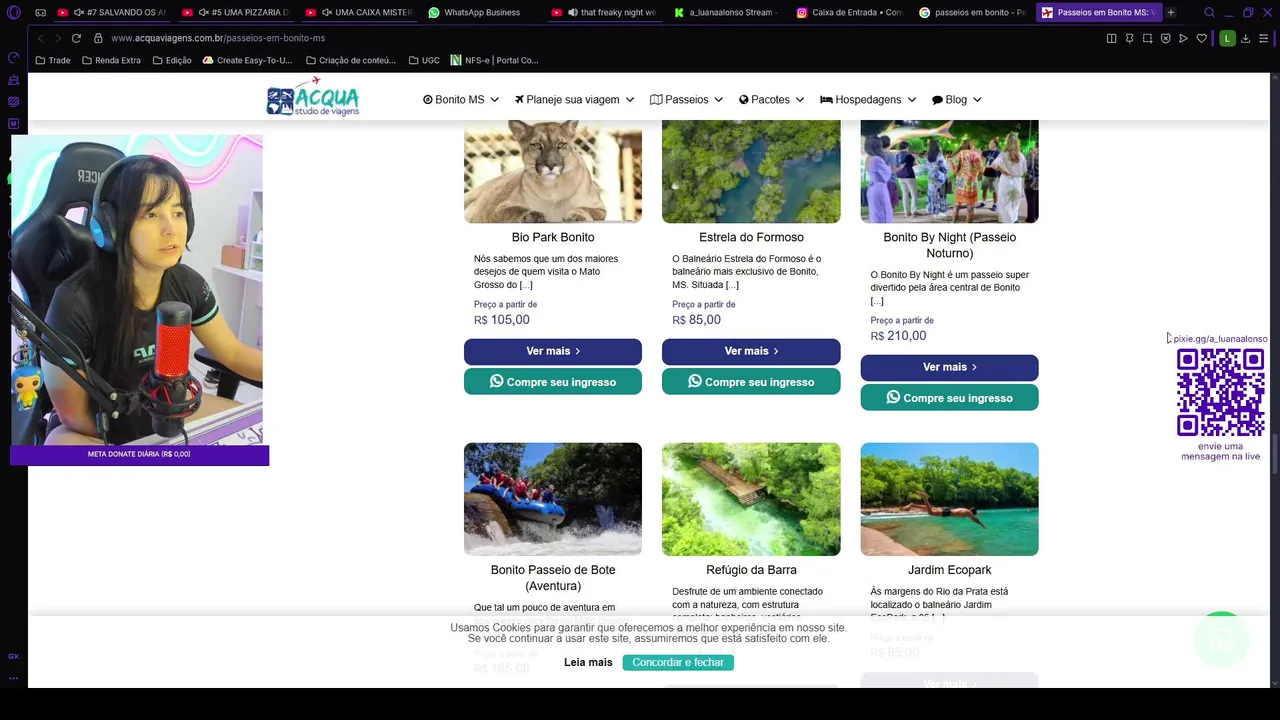This screenshot has width=1280, height=720.
Task: Click Ver mais under Estrela do Formoso
Action: pos(751,351)
